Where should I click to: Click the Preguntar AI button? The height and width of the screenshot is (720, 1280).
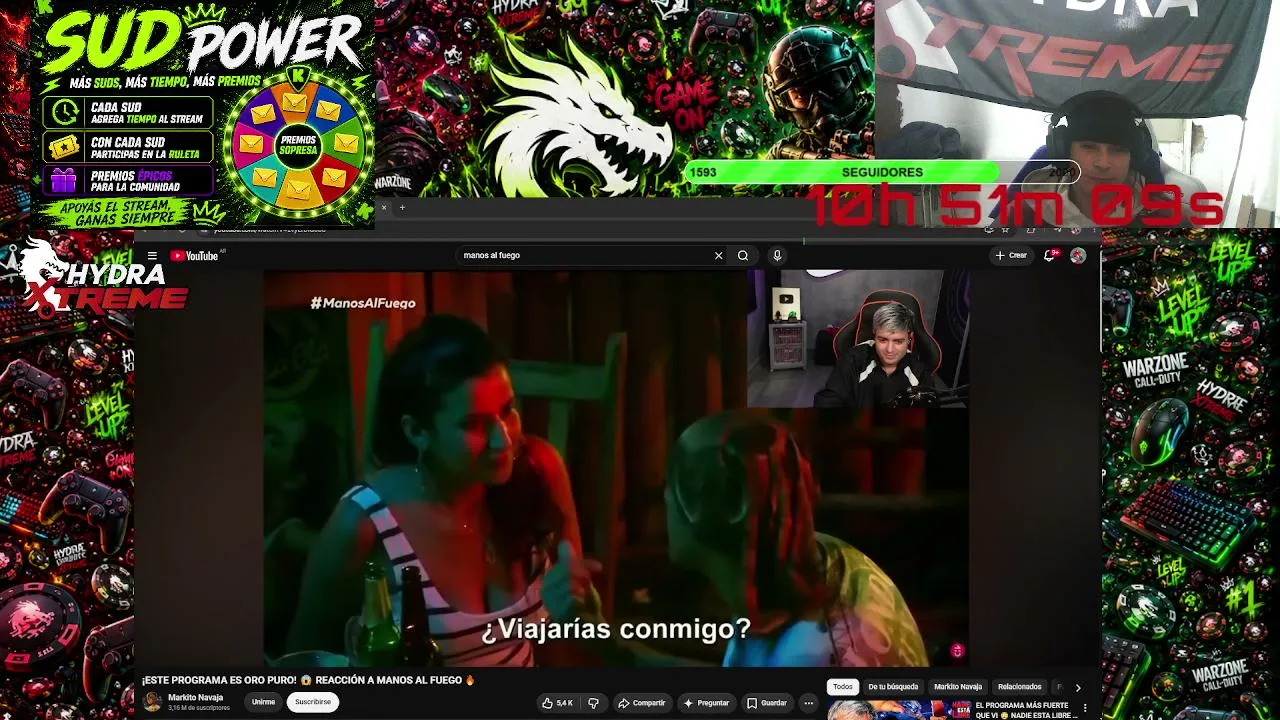click(707, 703)
